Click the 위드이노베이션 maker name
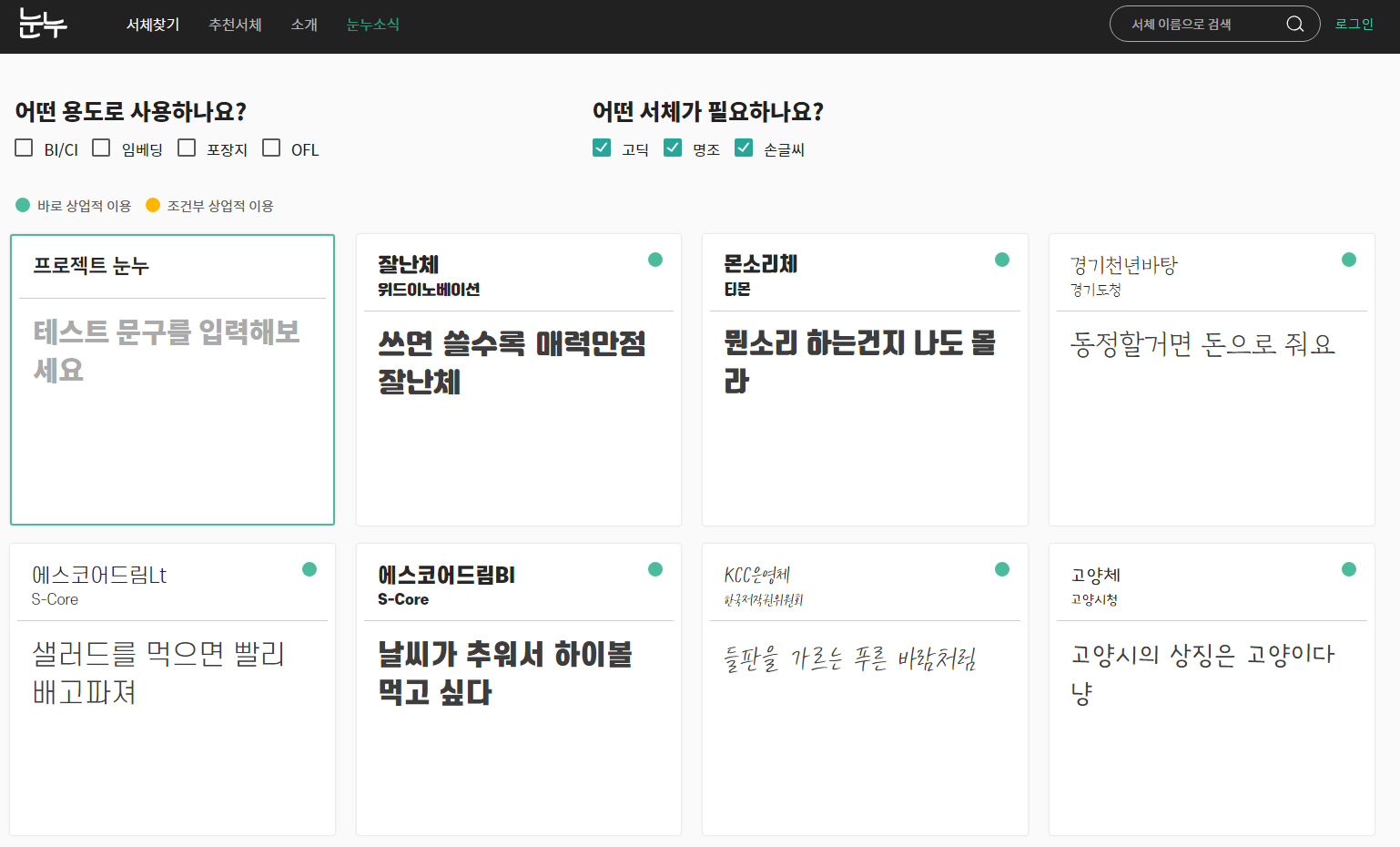The width and height of the screenshot is (1400, 847). 429,290
